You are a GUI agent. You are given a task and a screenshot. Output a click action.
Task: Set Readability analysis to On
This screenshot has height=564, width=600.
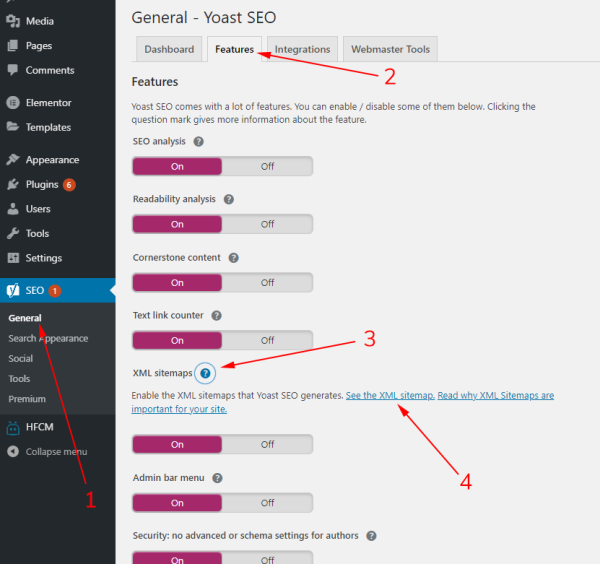click(177, 224)
